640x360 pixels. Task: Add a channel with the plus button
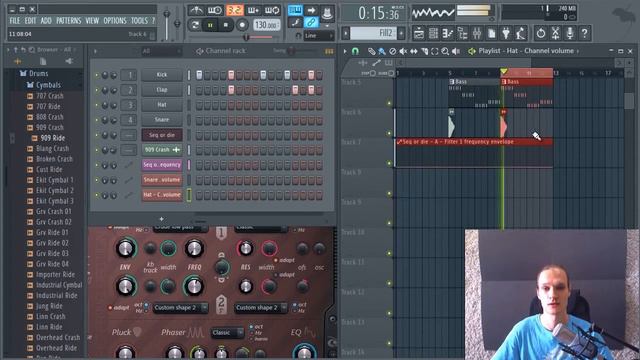click(x=162, y=219)
